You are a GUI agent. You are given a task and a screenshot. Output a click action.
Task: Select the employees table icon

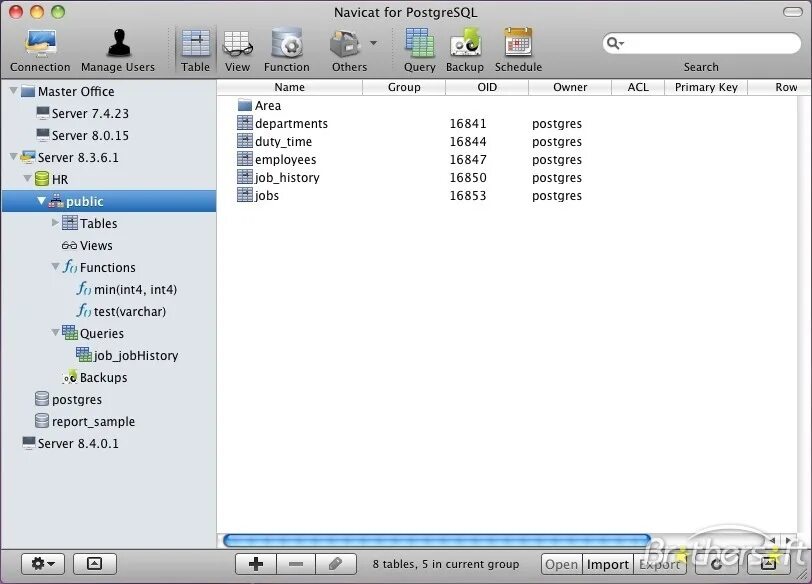pos(244,159)
